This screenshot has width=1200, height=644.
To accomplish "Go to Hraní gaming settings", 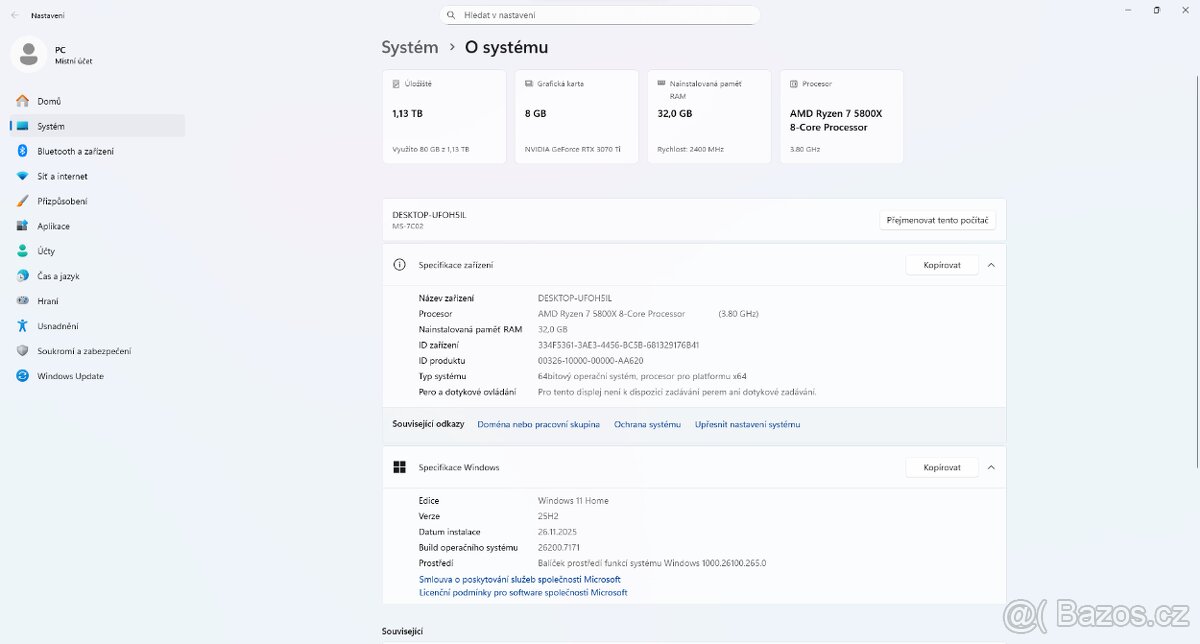I will (x=47, y=301).
